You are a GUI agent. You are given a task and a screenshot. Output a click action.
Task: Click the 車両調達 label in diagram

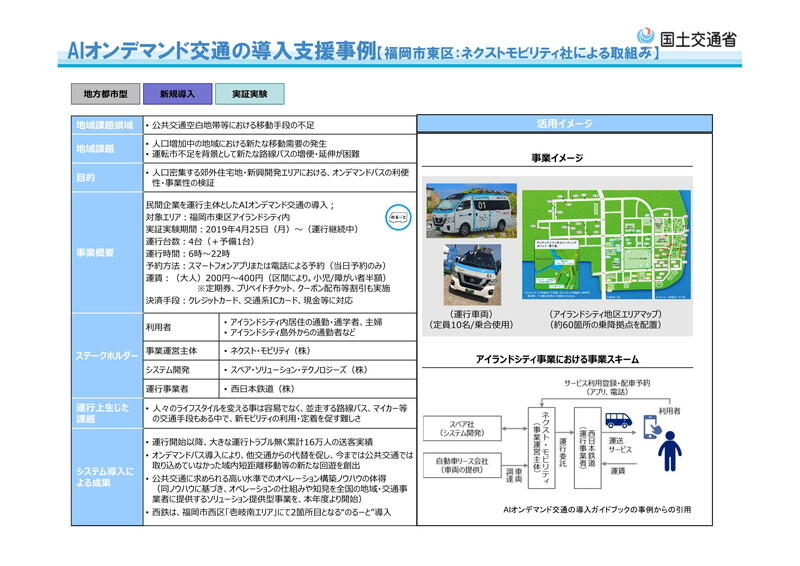click(x=514, y=476)
